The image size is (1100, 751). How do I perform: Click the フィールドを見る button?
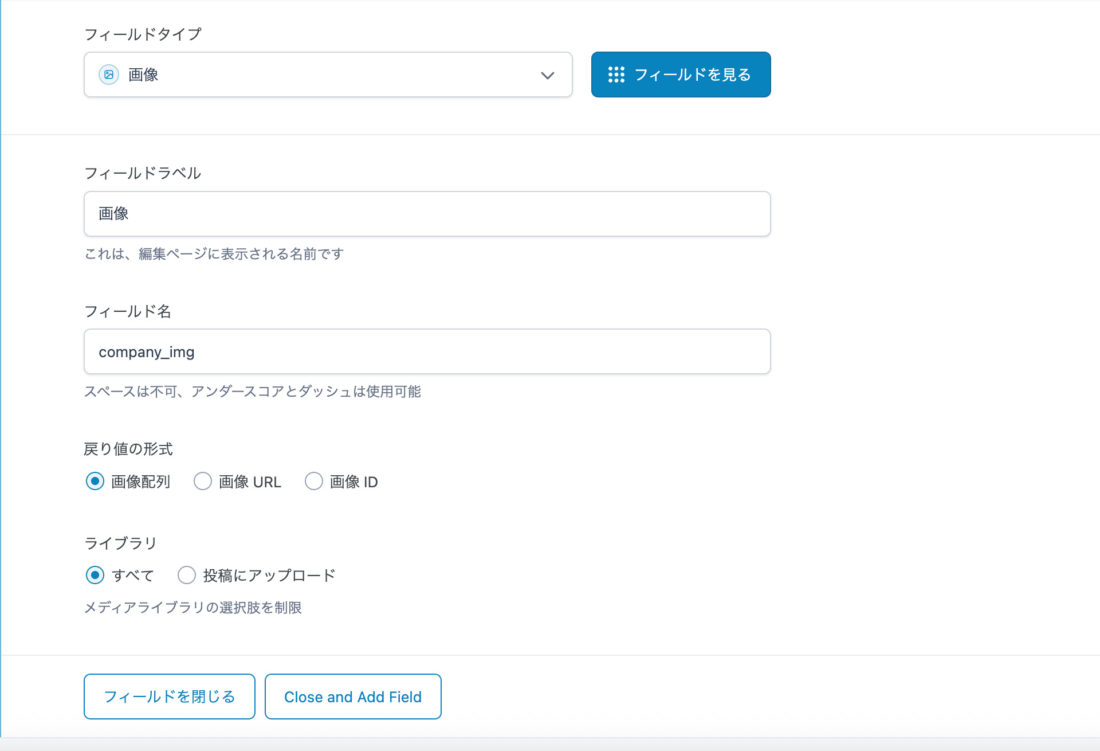pyautogui.click(x=681, y=74)
